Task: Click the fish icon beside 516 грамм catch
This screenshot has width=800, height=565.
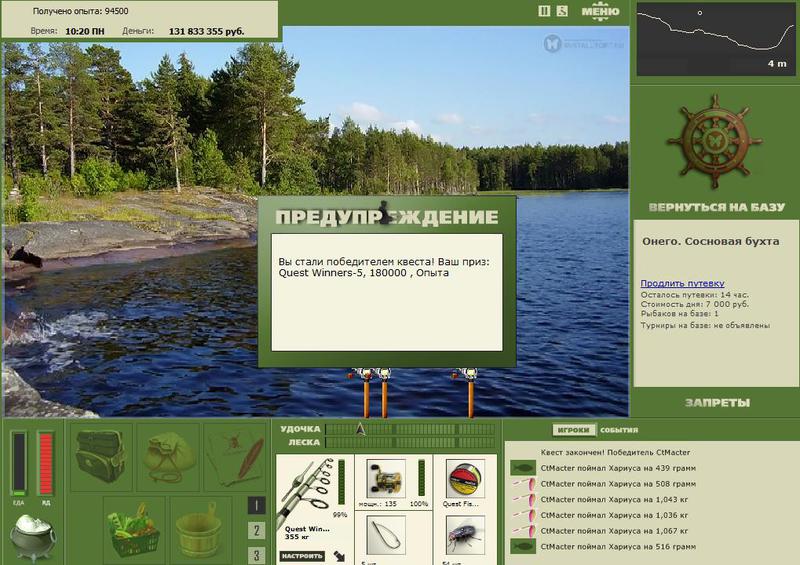Action: (523, 547)
